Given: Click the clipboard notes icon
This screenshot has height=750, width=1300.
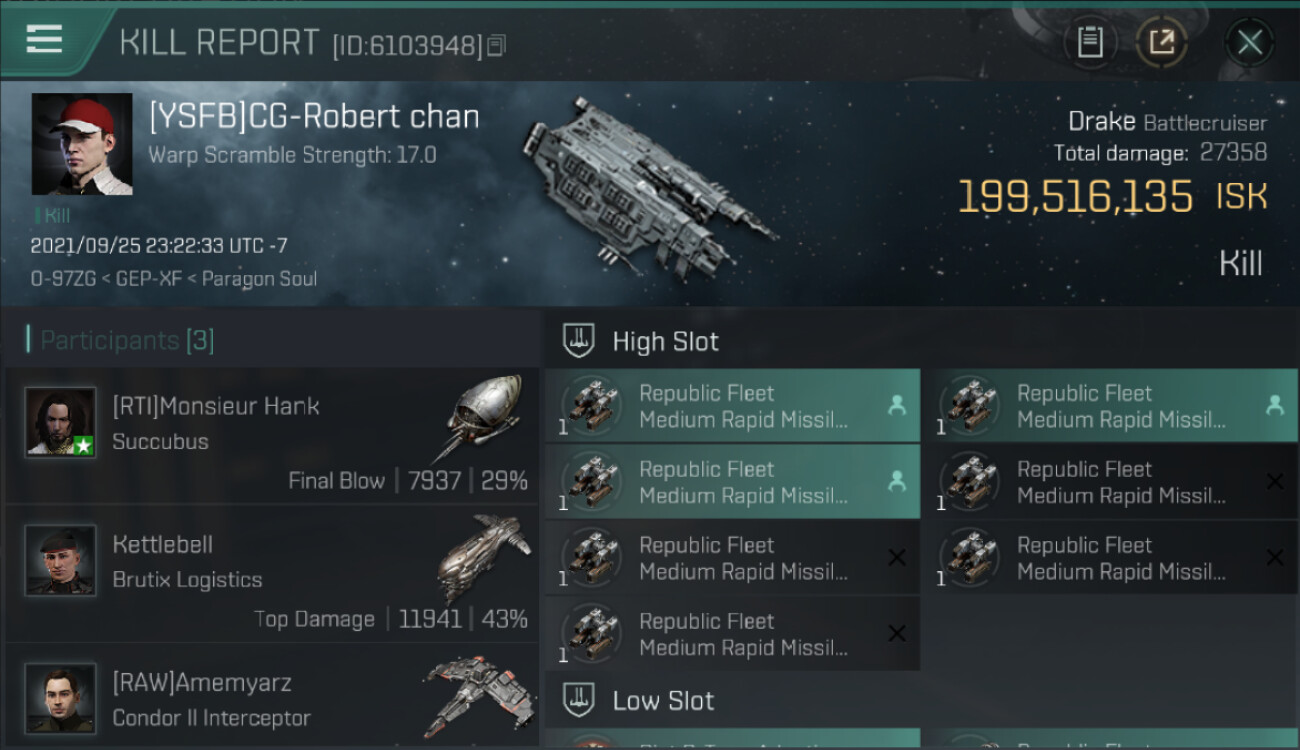Looking at the screenshot, I should 1090,42.
